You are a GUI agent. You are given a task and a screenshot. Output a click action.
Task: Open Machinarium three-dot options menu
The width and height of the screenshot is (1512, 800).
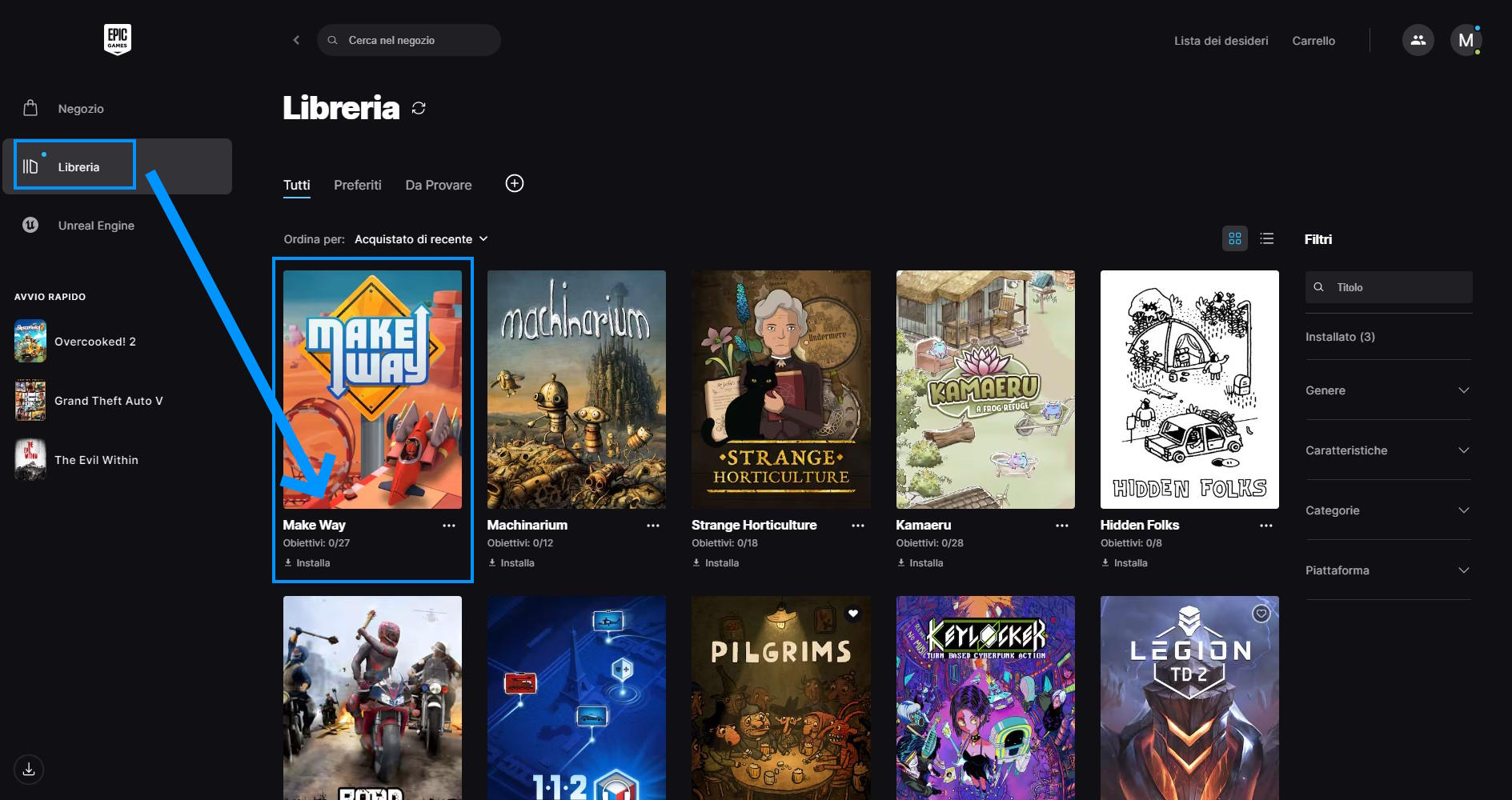pos(653,526)
